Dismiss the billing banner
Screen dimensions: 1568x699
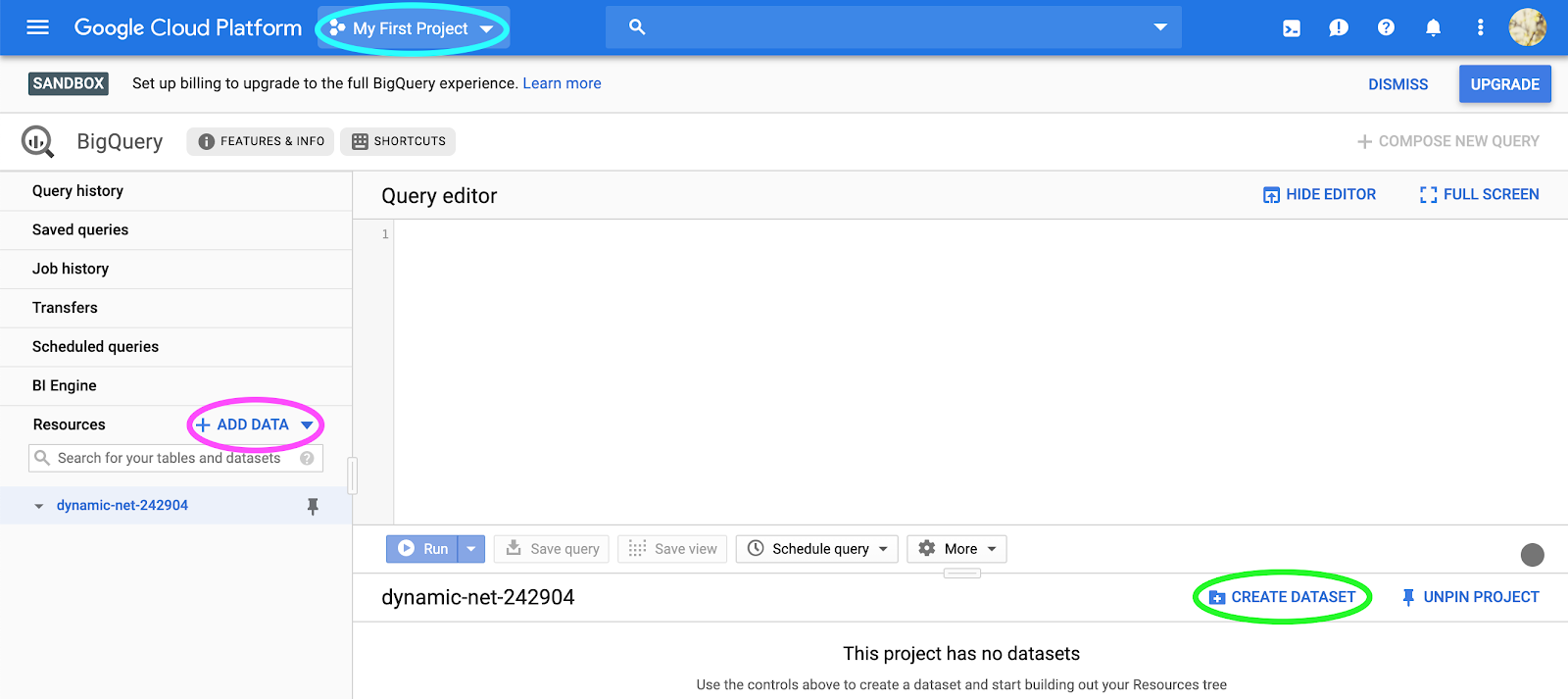1398,84
